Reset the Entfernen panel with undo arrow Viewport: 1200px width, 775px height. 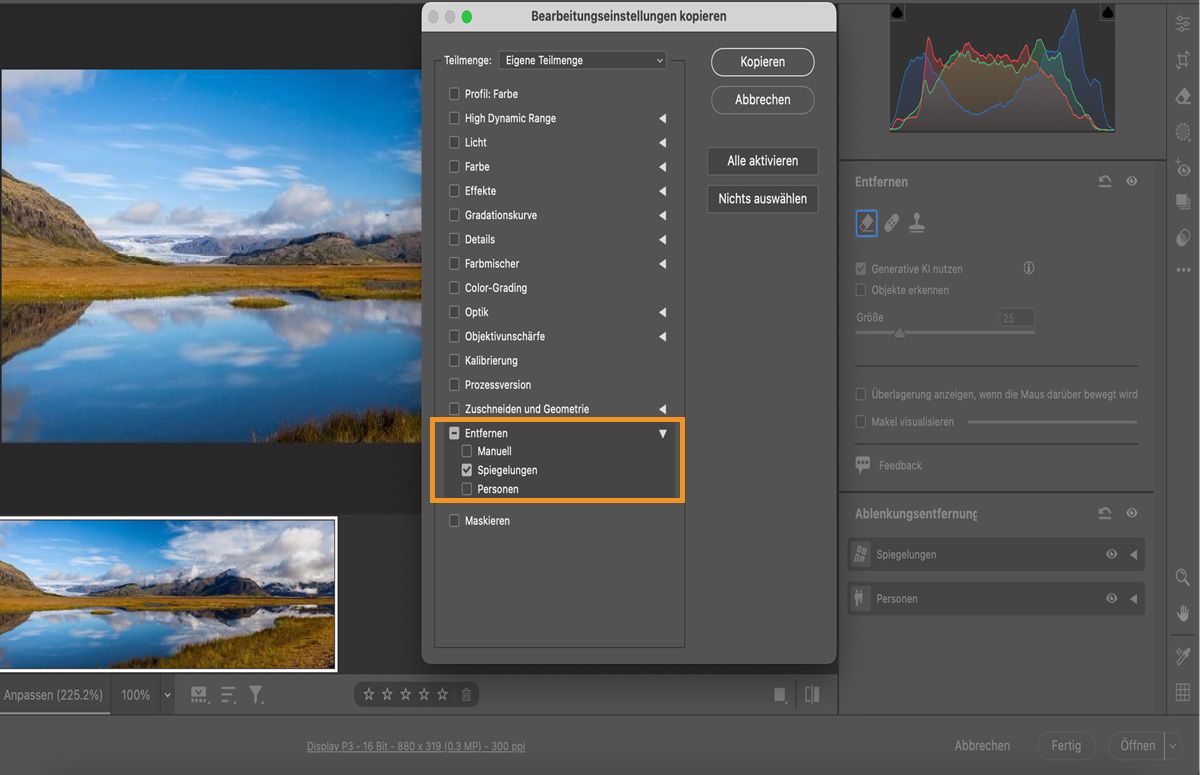pos(1105,182)
